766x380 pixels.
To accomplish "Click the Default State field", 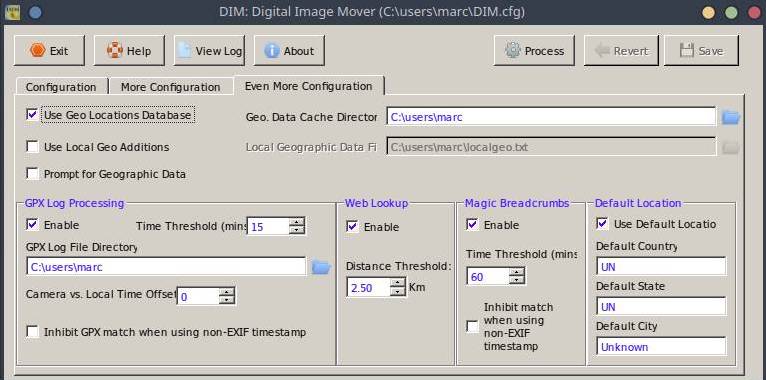I will (x=661, y=307).
